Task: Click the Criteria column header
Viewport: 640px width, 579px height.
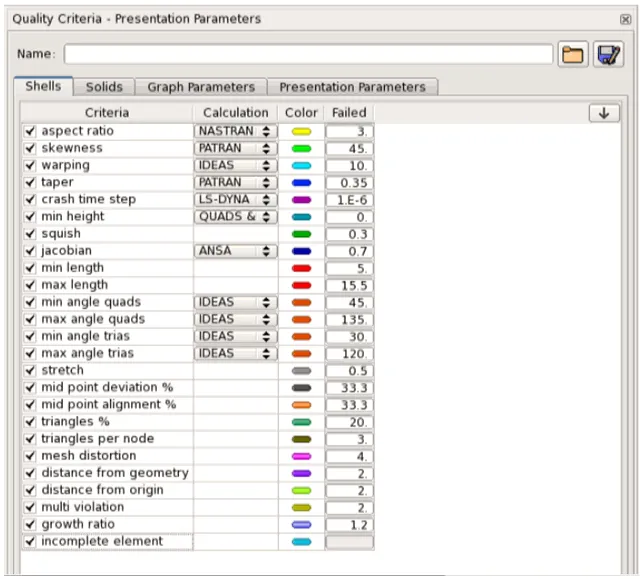Action: [x=107, y=113]
